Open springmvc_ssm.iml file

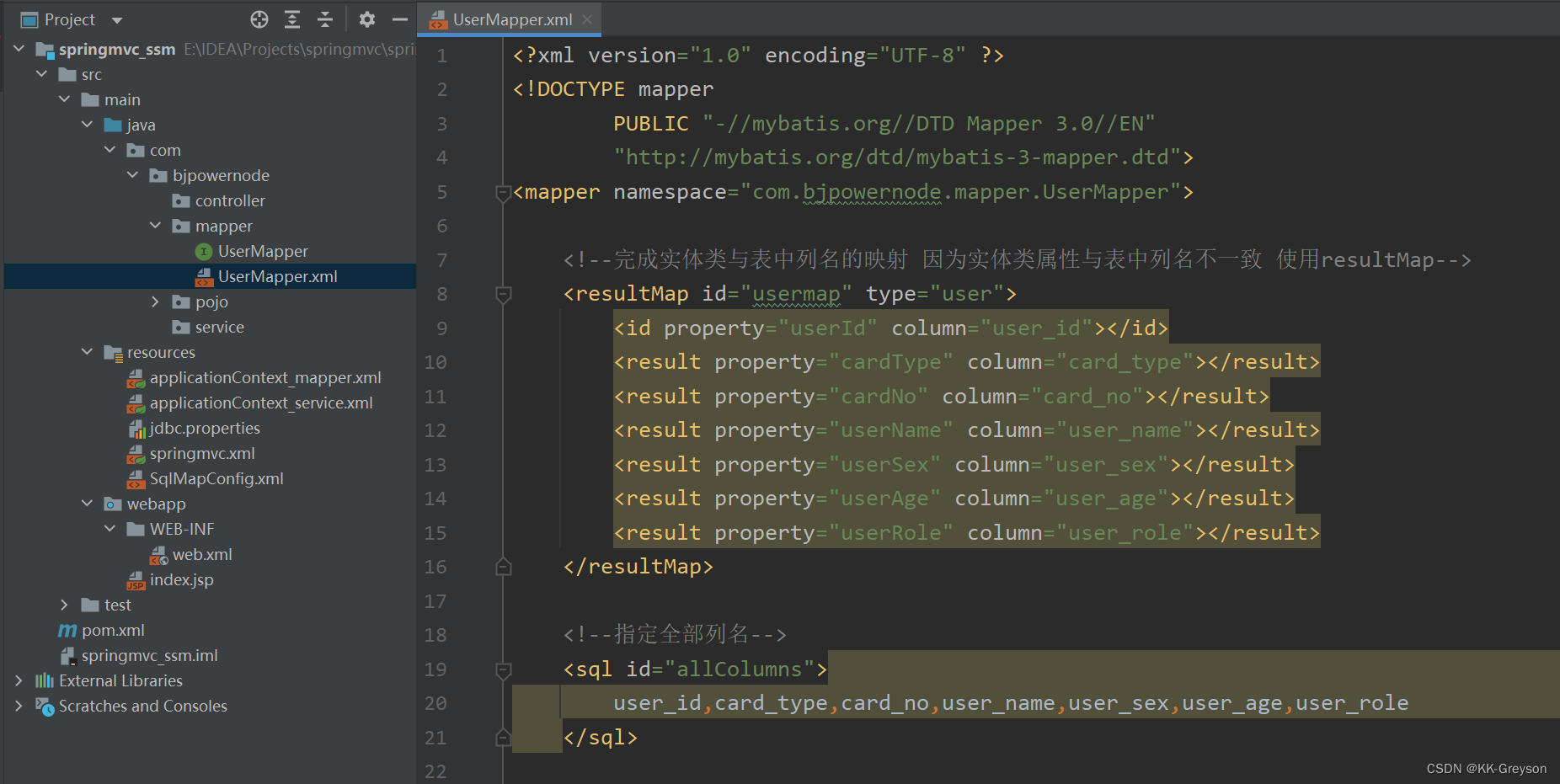[150, 655]
